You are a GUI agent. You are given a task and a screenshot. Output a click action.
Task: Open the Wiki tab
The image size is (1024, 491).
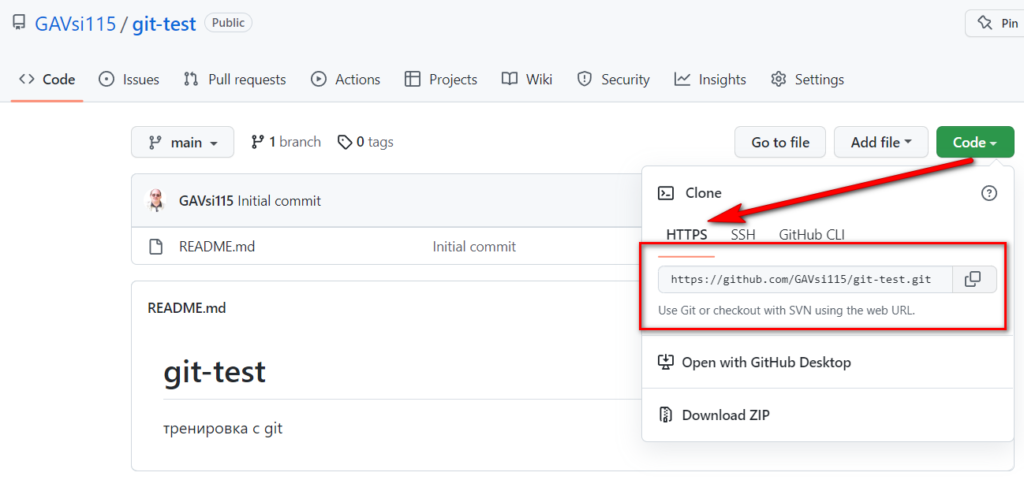(527, 80)
